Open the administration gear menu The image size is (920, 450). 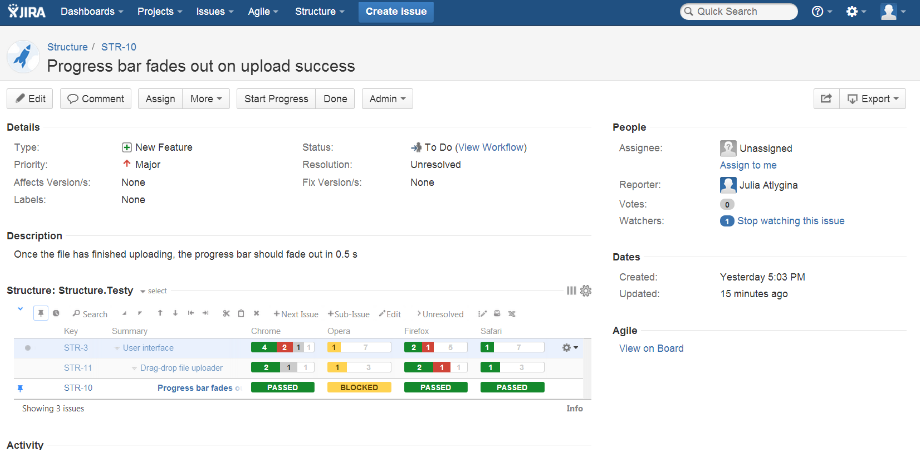(855, 12)
